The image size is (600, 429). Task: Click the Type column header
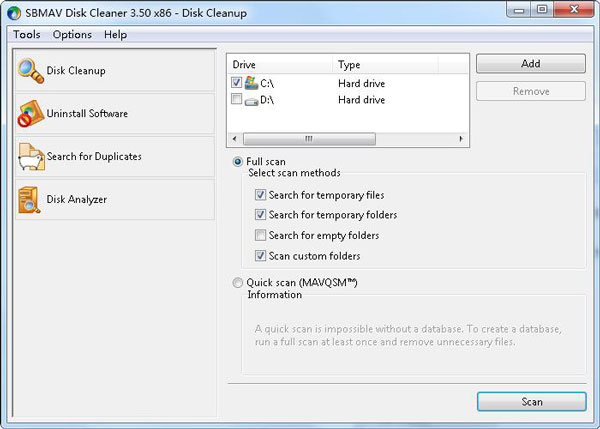(385, 65)
